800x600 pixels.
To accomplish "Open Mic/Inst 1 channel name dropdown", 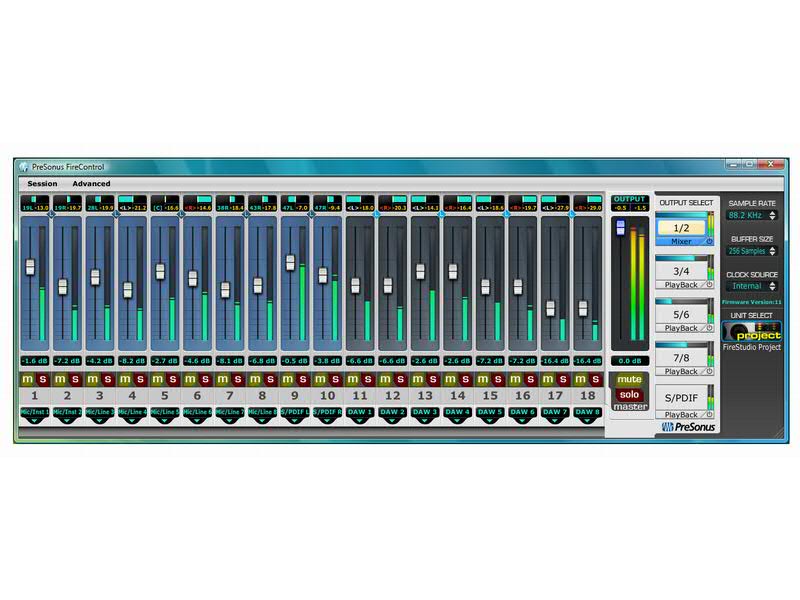I will (35, 415).
